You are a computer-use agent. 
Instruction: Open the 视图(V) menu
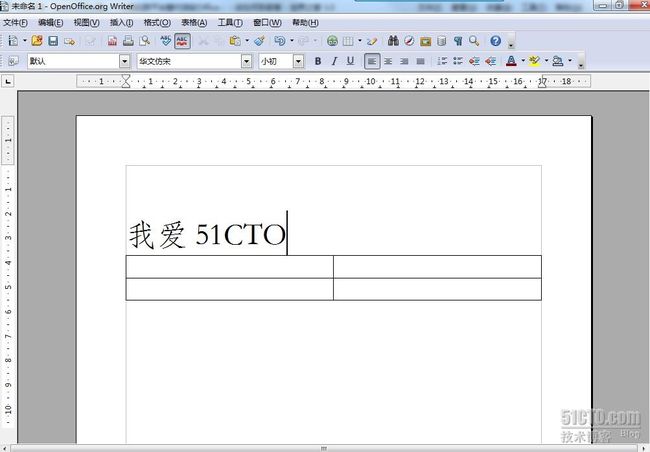(86, 23)
